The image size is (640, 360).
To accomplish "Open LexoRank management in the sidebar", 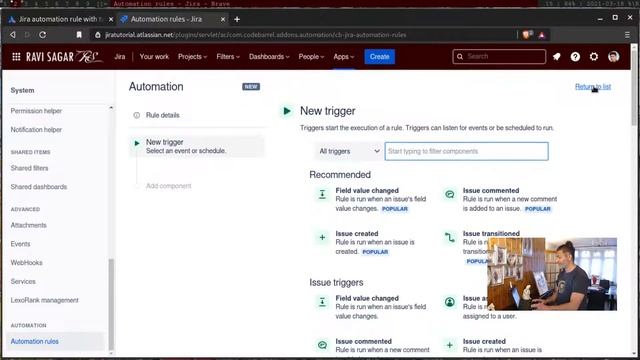I will (44, 300).
